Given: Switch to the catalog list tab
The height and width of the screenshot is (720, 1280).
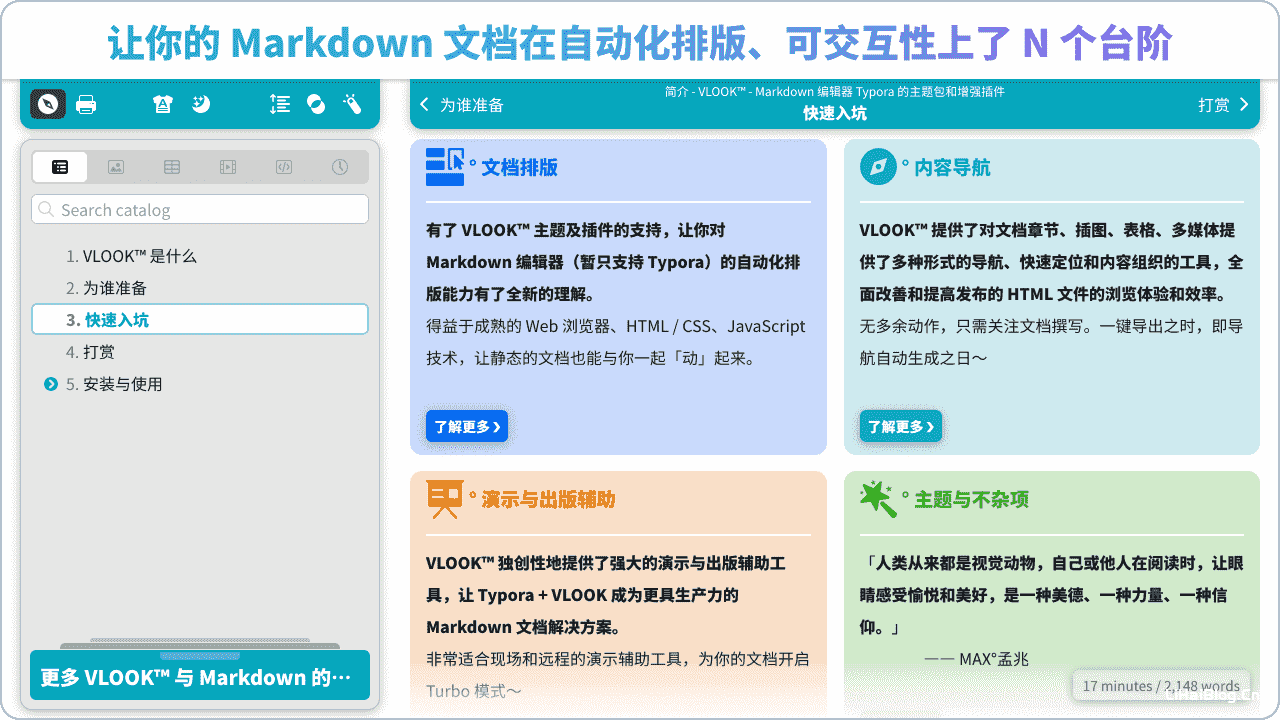Looking at the screenshot, I should [x=60, y=167].
